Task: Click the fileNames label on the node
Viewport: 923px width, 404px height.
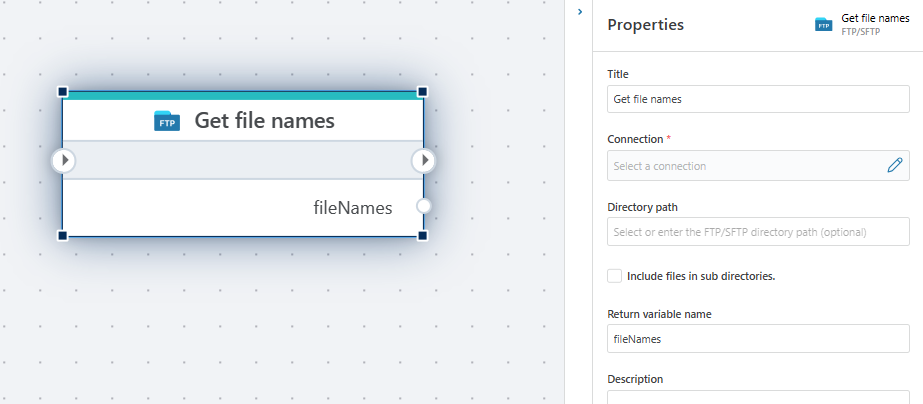Action: 353,207
